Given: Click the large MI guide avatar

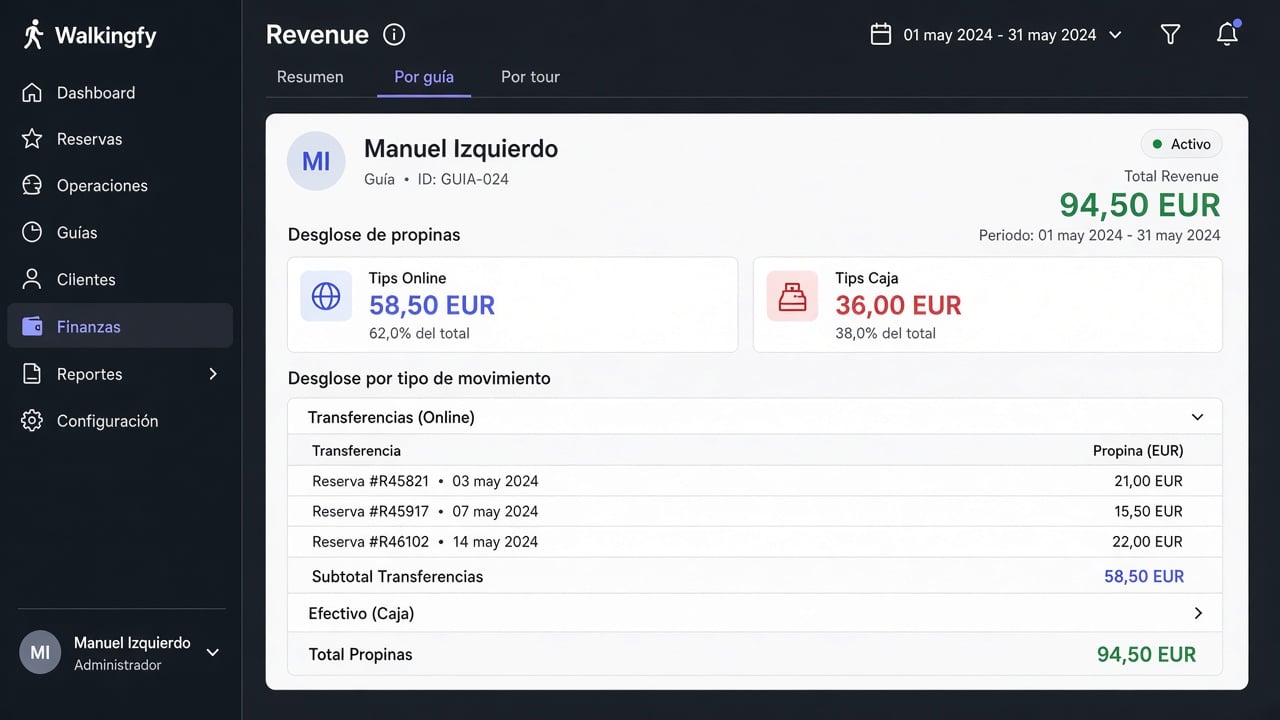Looking at the screenshot, I should [x=316, y=161].
